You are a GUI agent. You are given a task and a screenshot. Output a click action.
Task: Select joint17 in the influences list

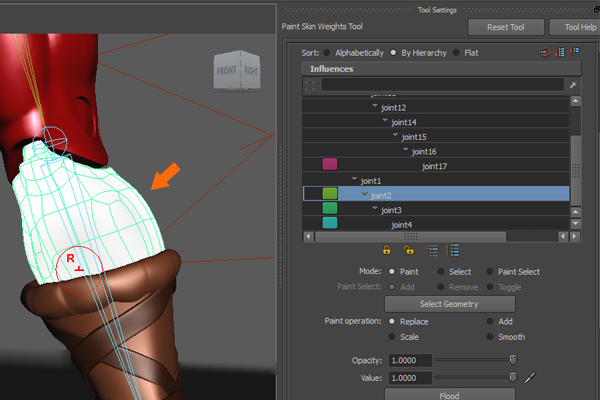click(434, 165)
